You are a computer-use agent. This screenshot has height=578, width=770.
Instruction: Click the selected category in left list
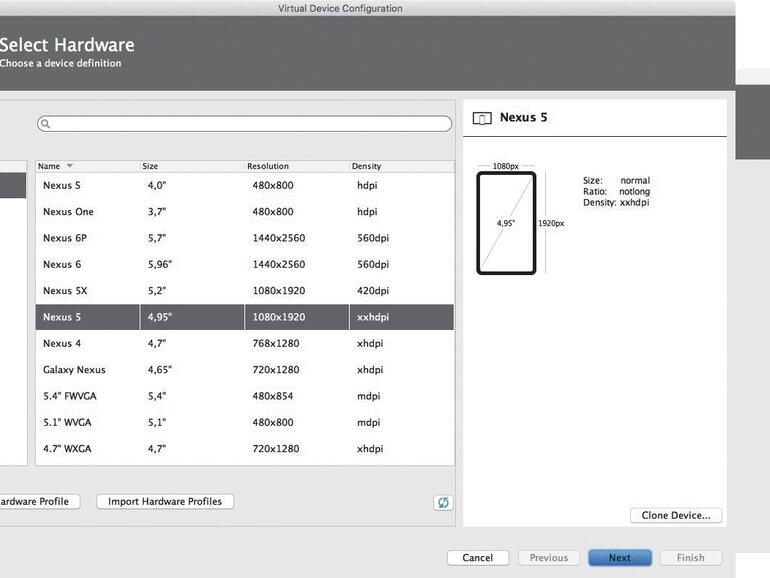(13, 186)
